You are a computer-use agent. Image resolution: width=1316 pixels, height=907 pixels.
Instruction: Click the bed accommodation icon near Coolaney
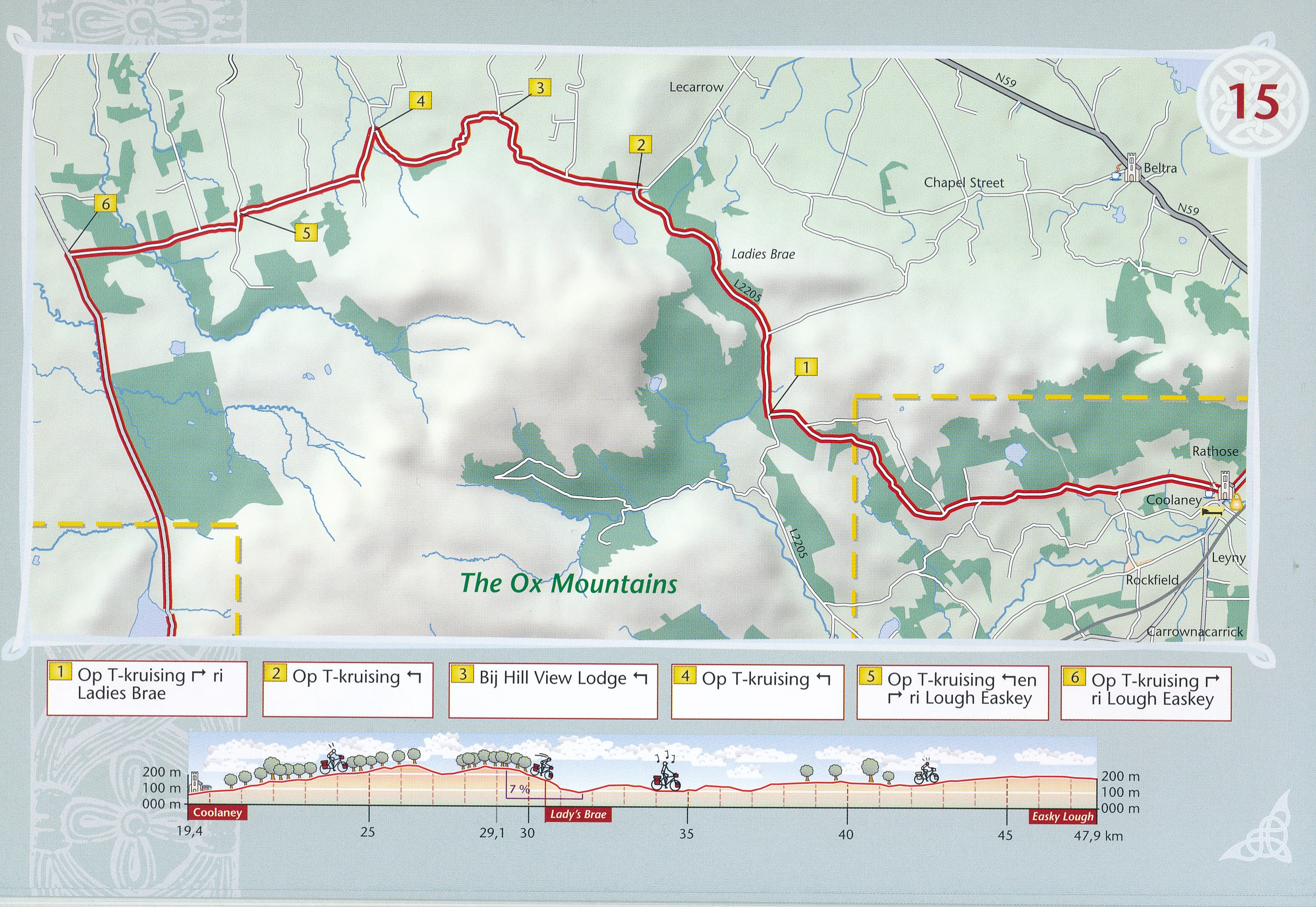1213,511
